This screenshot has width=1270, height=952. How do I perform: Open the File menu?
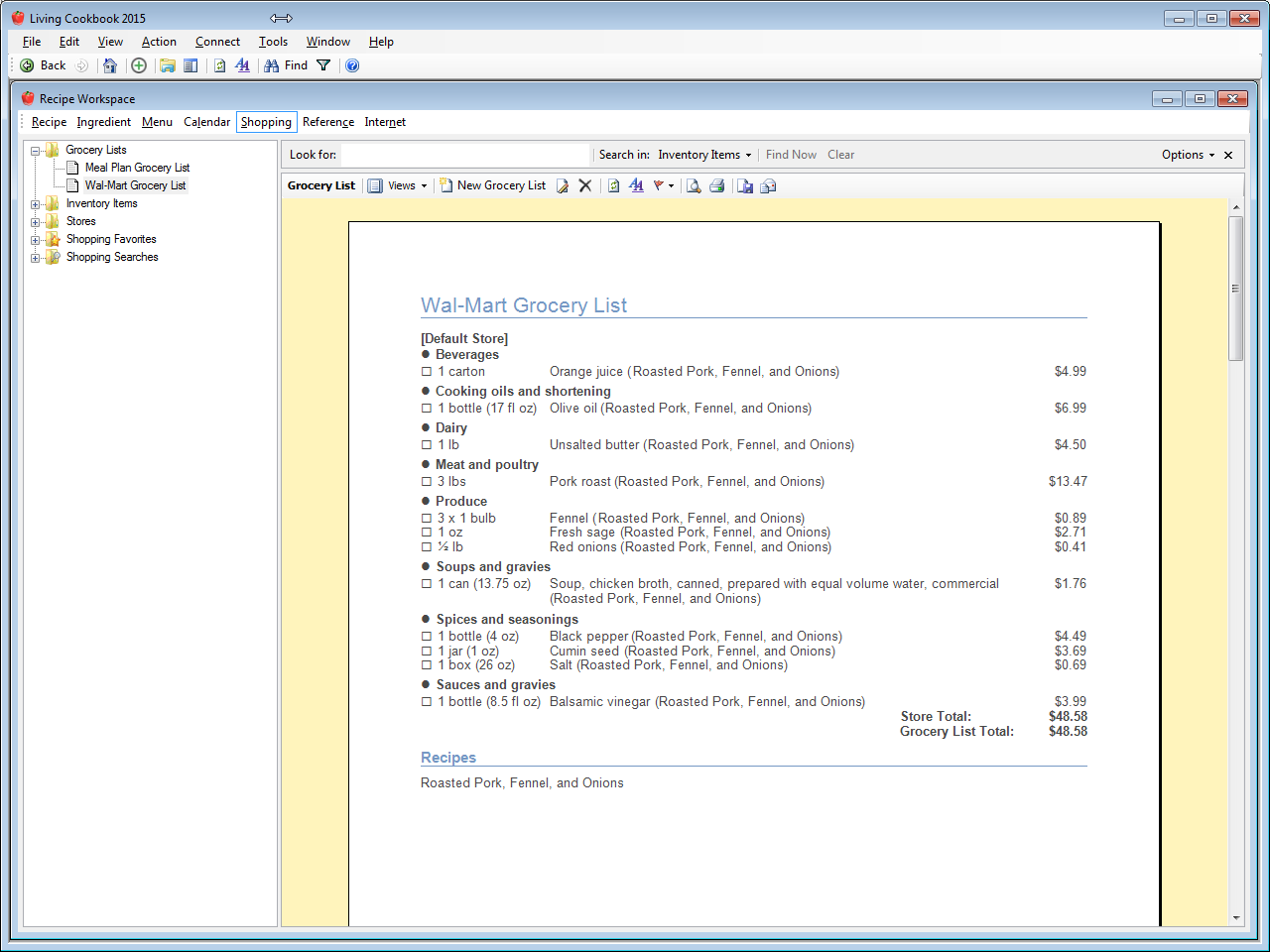pyautogui.click(x=32, y=42)
